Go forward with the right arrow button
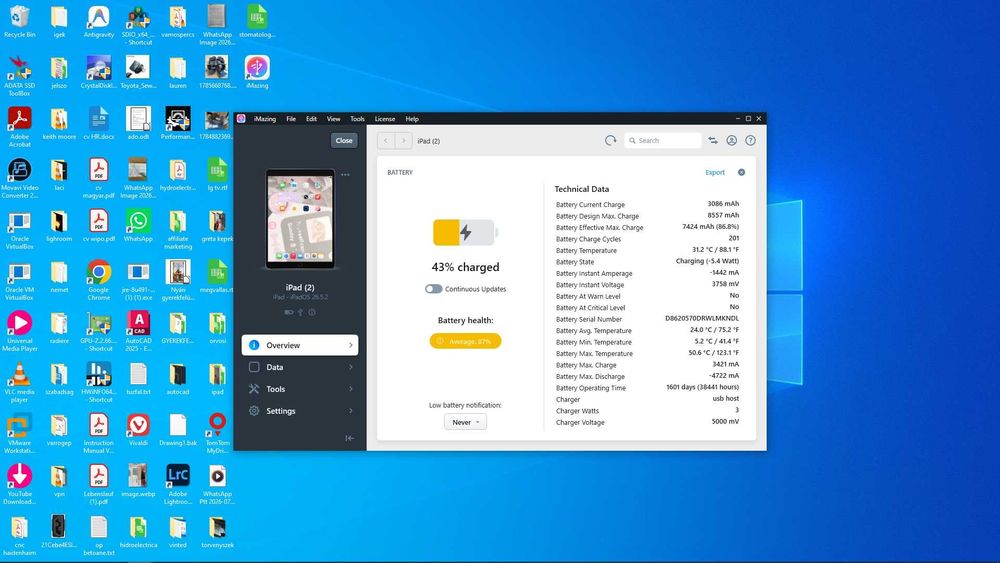 click(403, 140)
